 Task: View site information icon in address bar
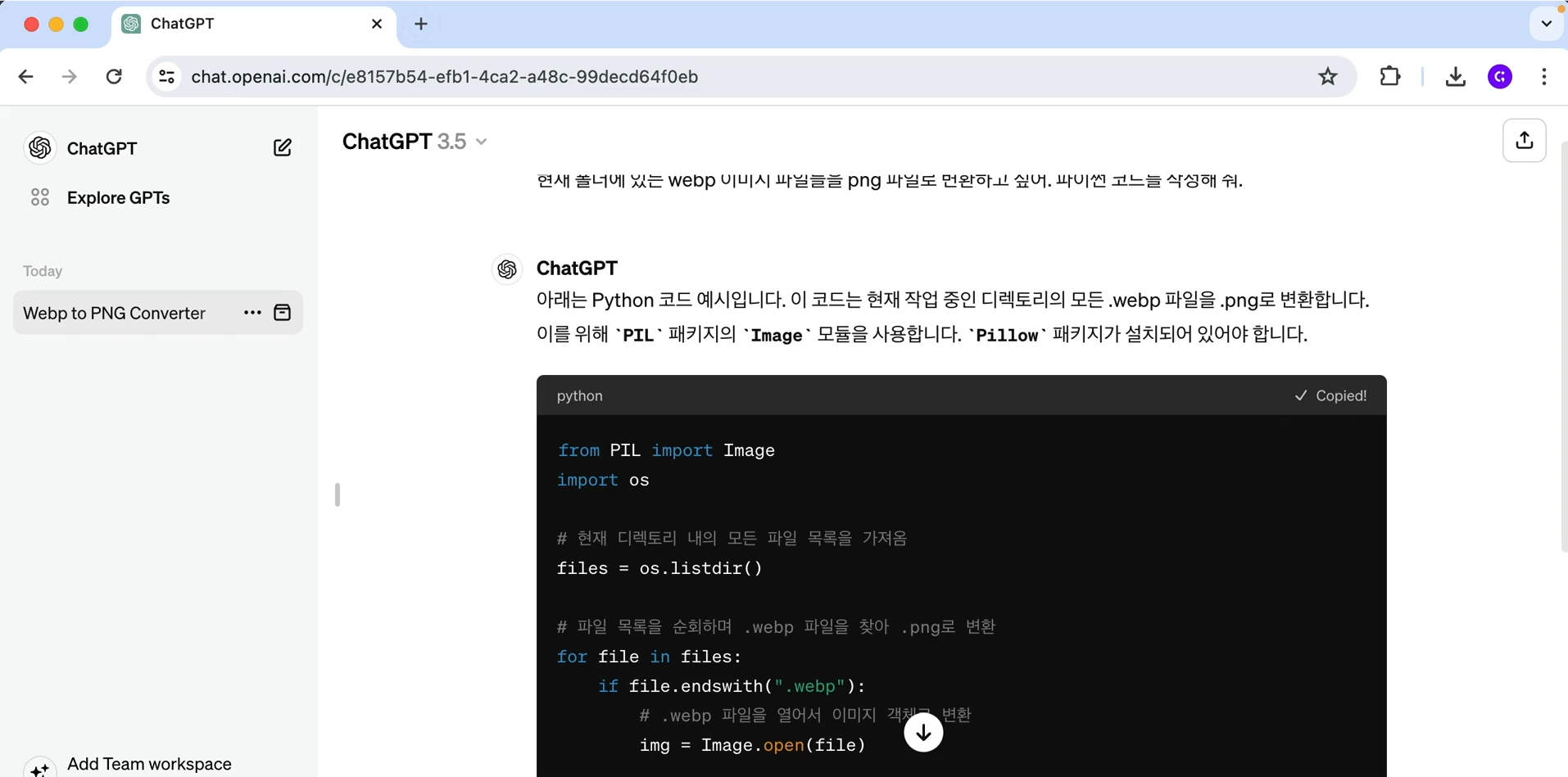coord(167,77)
